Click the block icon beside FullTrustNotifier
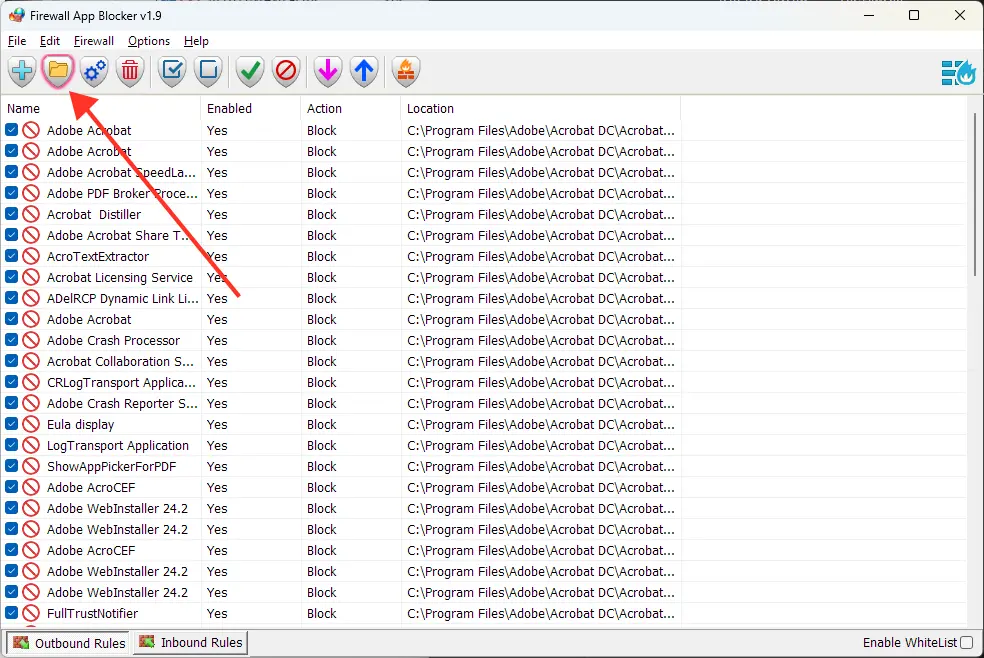Viewport: 984px width, 658px height. click(31, 613)
